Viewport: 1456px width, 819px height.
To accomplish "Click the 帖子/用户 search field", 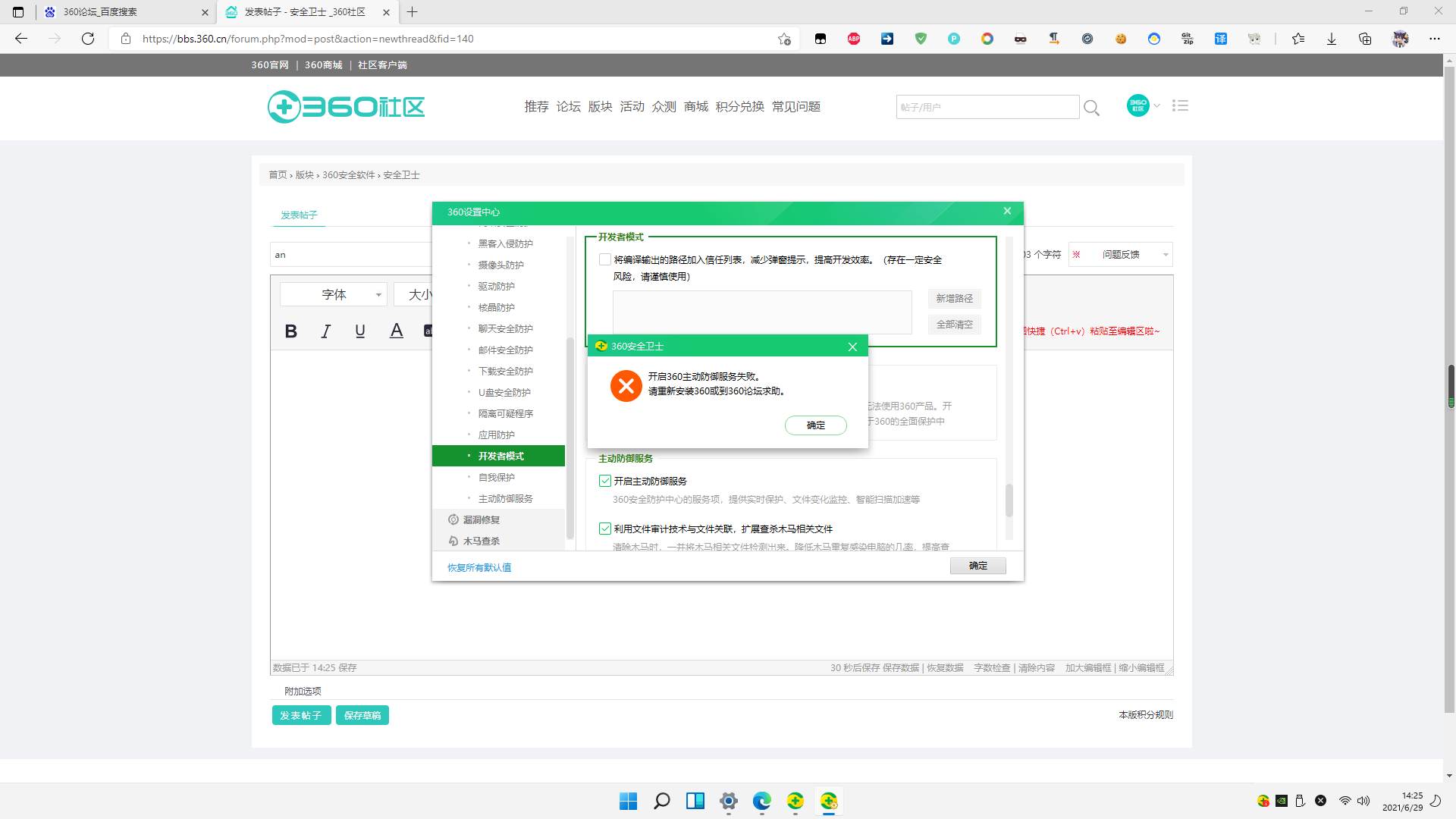I will click(987, 107).
